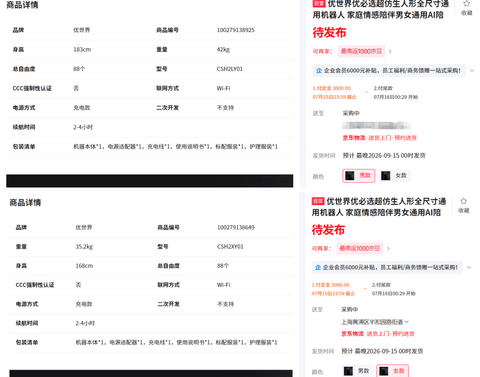Click the Wi-Fi value in the 168cm table
The height and width of the screenshot is (377, 480).
click(x=223, y=285)
